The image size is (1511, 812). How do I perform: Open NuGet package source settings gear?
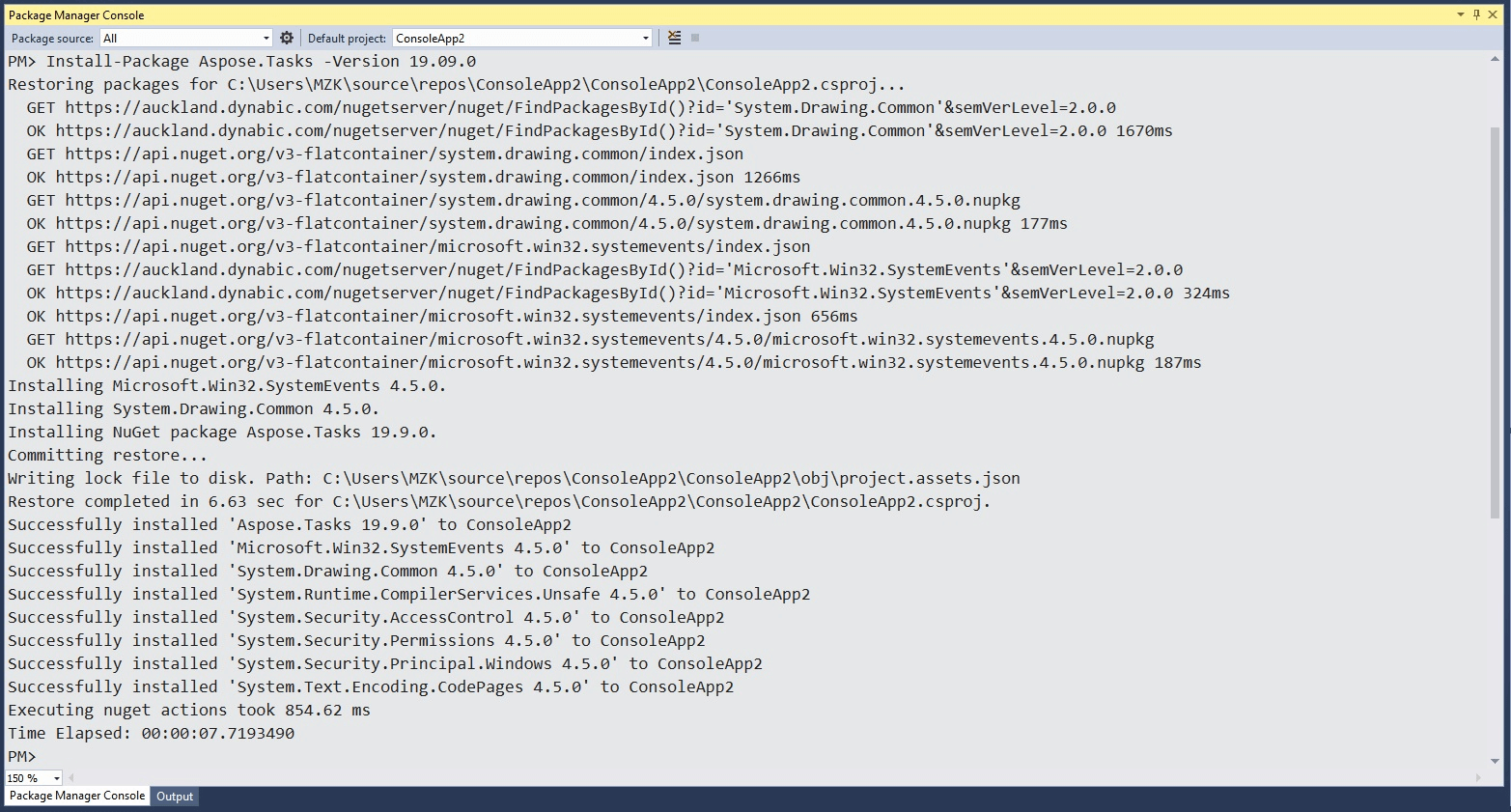tap(287, 38)
